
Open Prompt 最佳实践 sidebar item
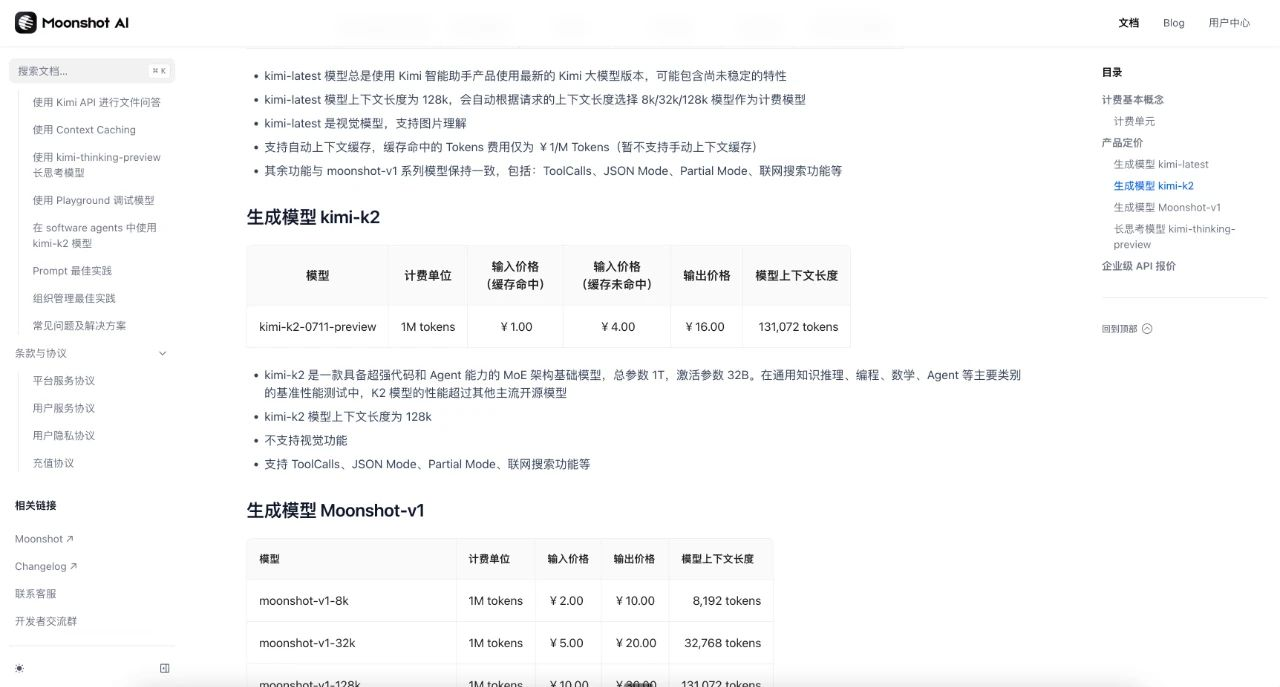(x=72, y=271)
